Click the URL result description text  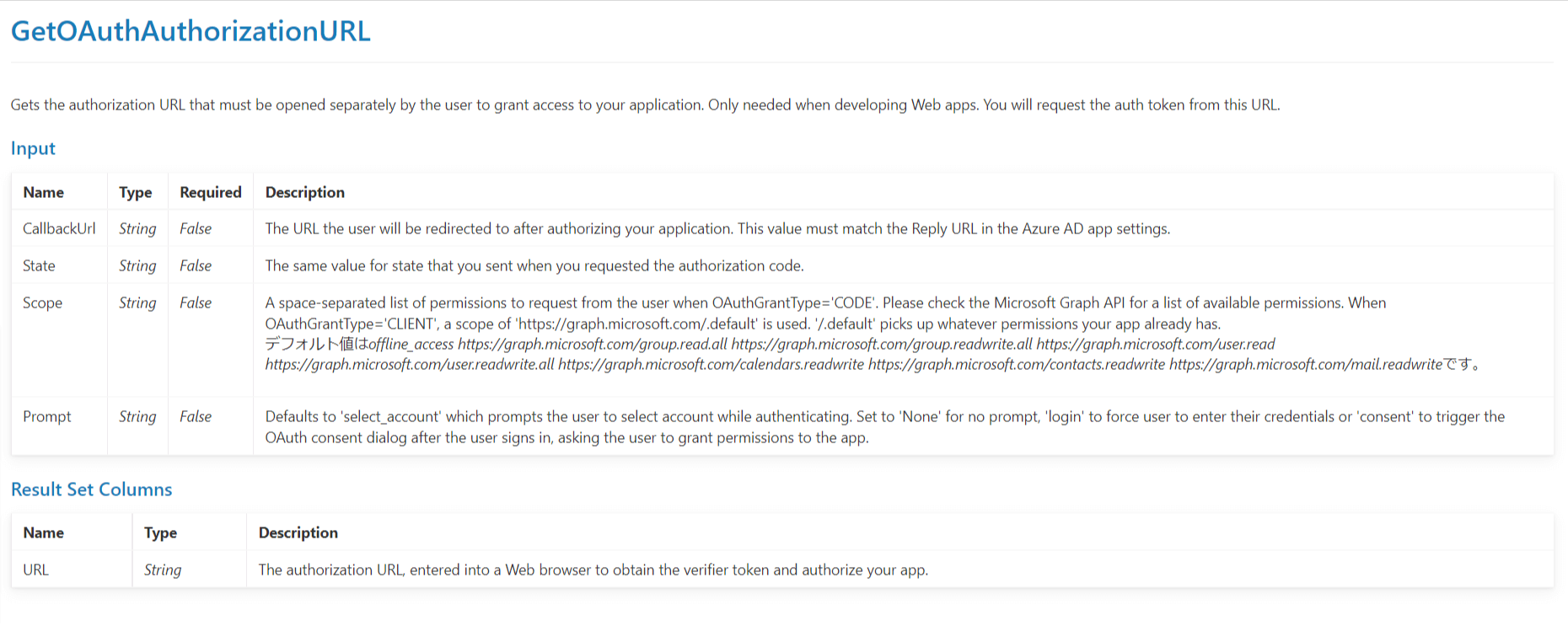(593, 570)
